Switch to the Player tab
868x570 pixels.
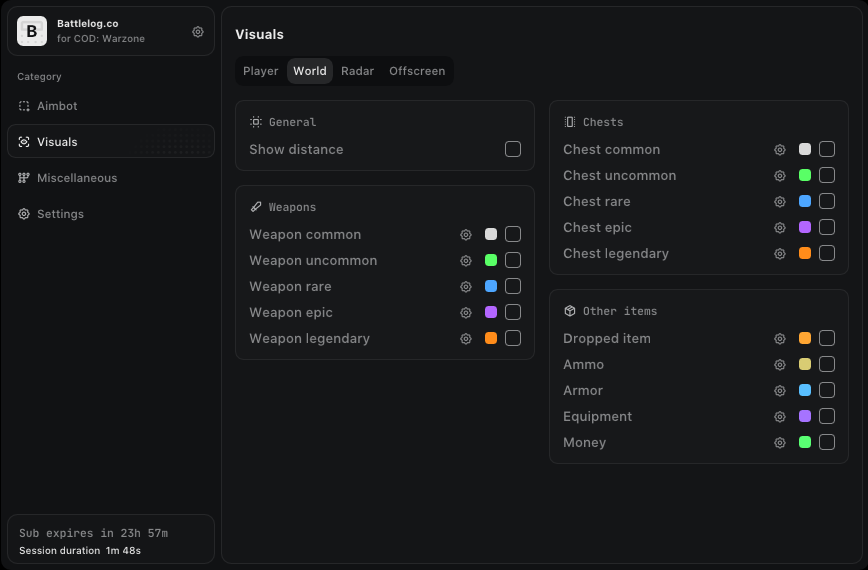click(261, 71)
